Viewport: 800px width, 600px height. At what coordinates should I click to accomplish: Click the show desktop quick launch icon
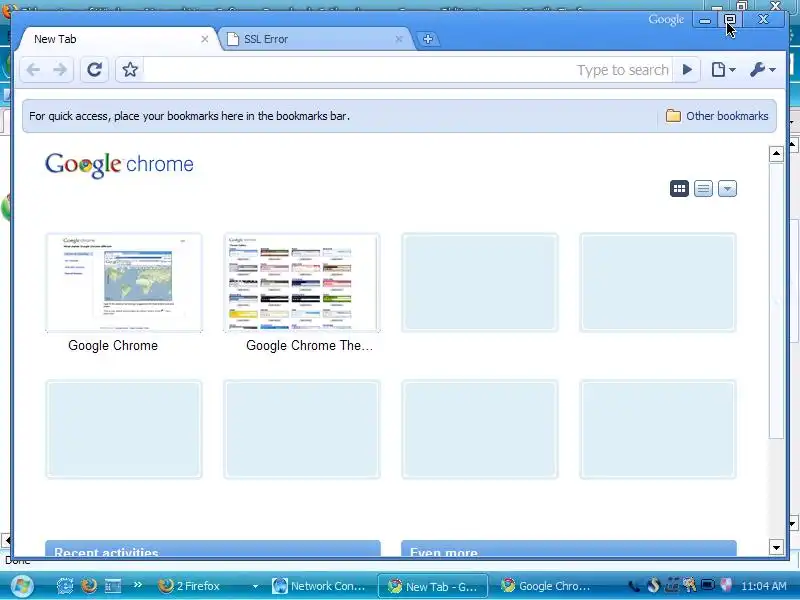point(113,586)
